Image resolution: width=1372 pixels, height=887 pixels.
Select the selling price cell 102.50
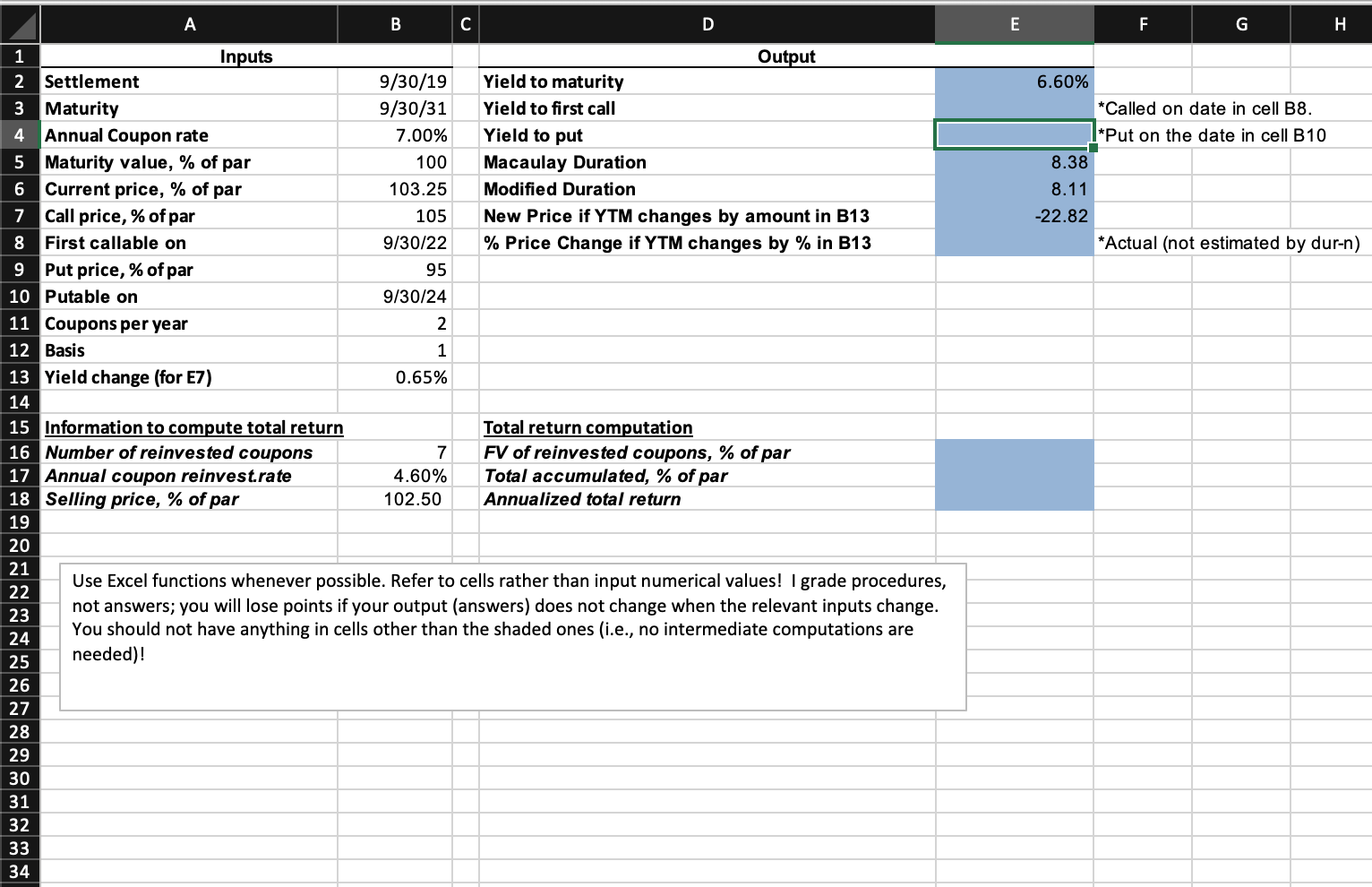395,499
